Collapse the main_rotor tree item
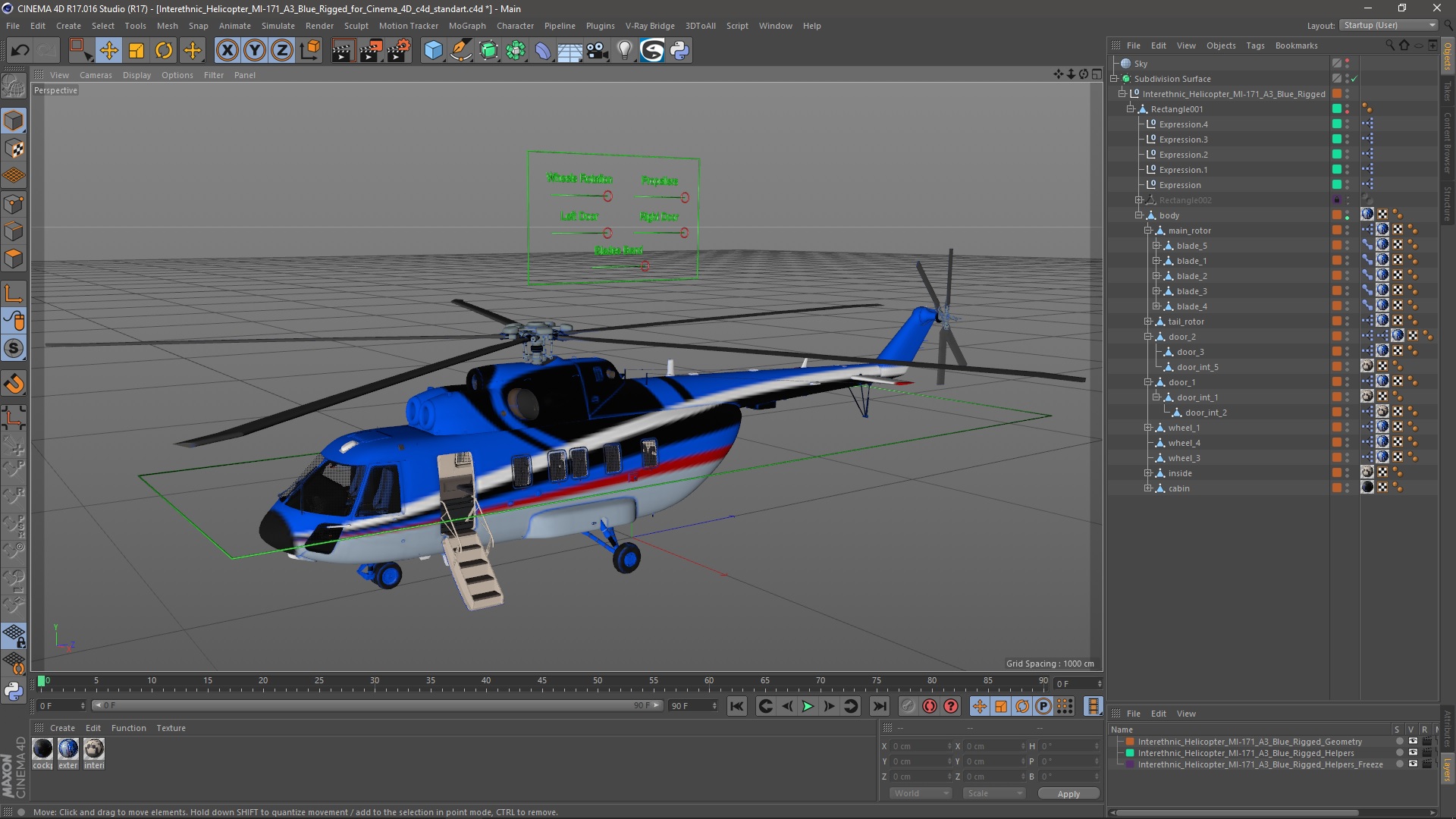 1148,231
